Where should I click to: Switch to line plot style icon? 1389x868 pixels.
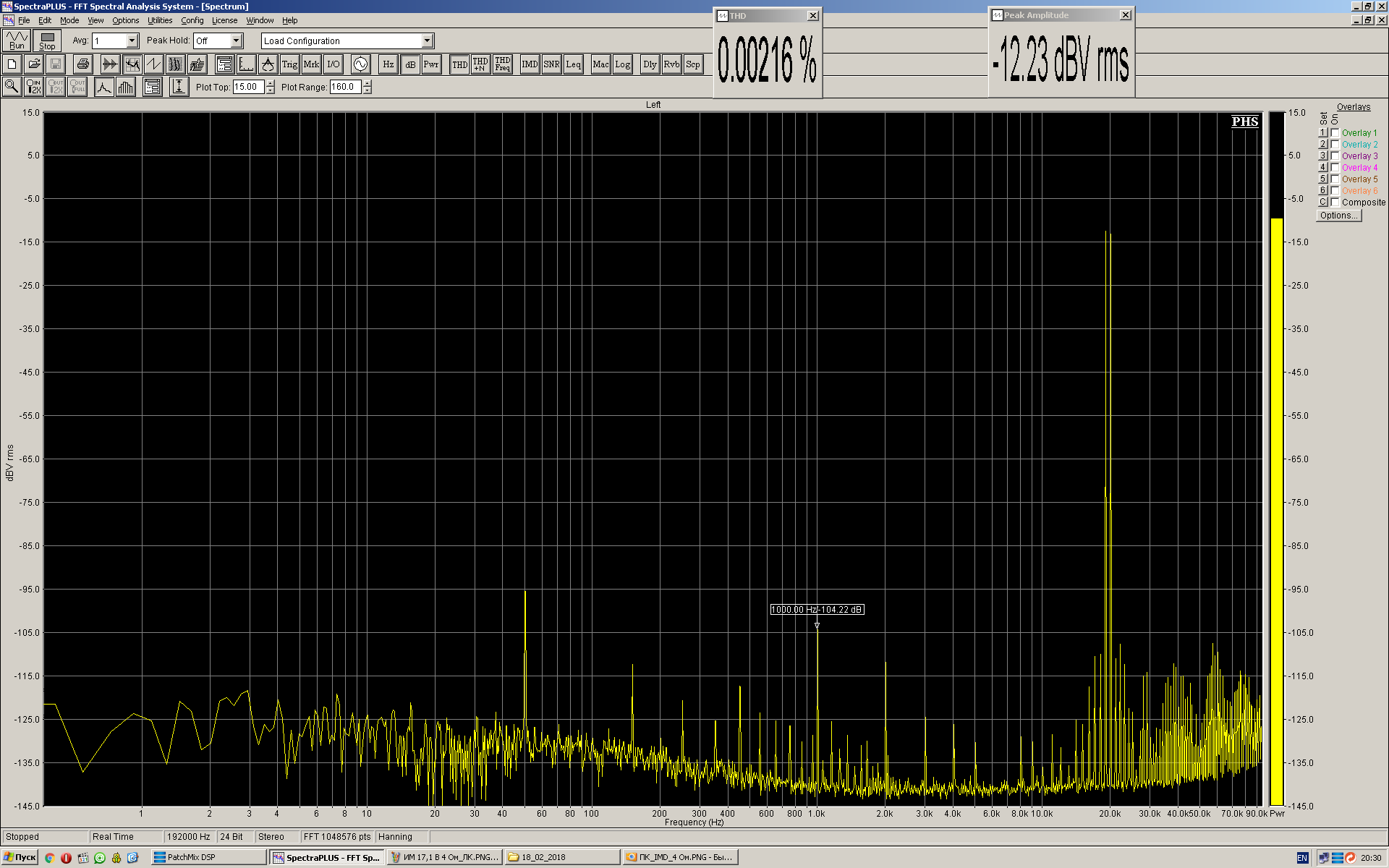[104, 87]
